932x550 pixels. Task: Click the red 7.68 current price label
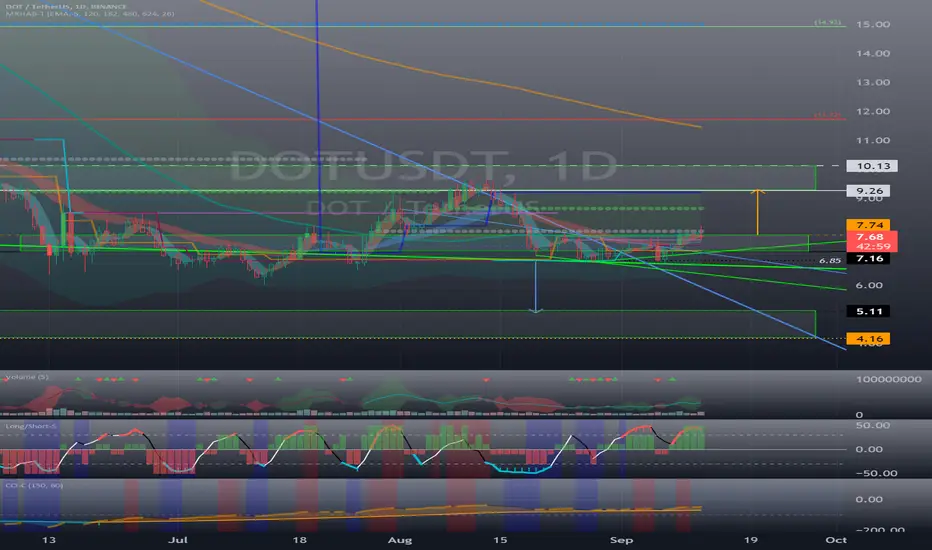[x=871, y=237]
